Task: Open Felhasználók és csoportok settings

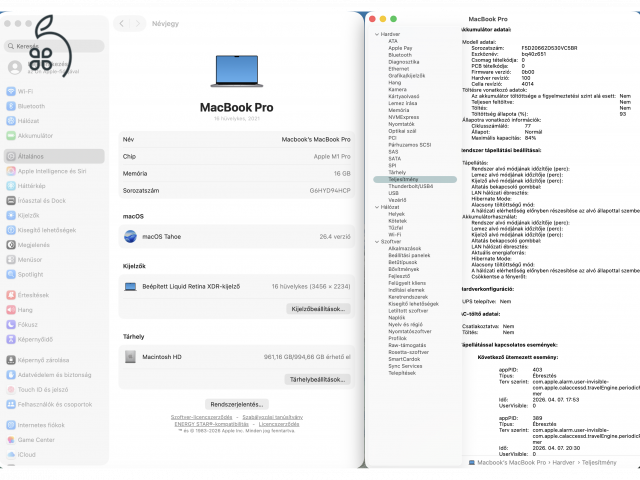Action: tap(49, 404)
